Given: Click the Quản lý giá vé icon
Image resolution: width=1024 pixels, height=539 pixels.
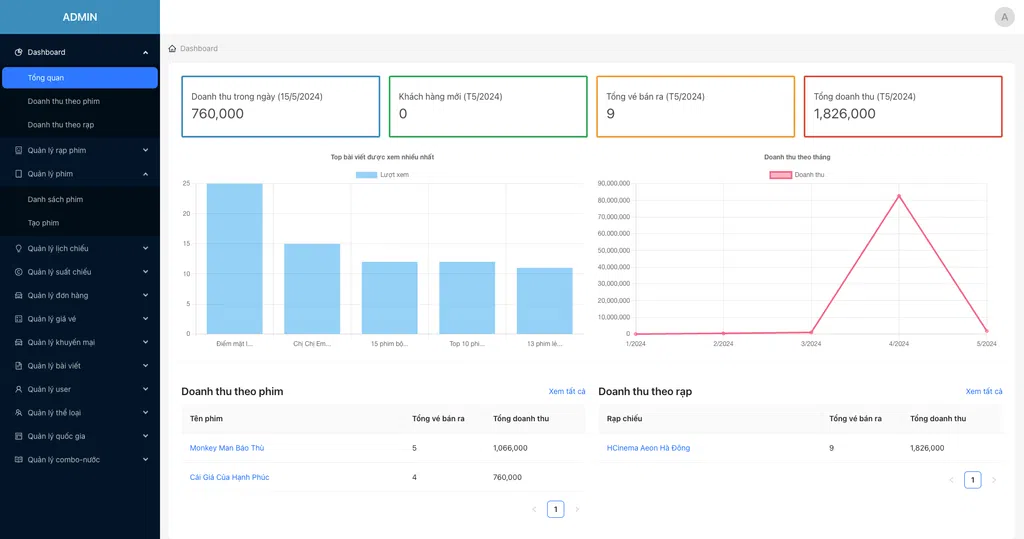Looking at the screenshot, I should click(x=18, y=319).
